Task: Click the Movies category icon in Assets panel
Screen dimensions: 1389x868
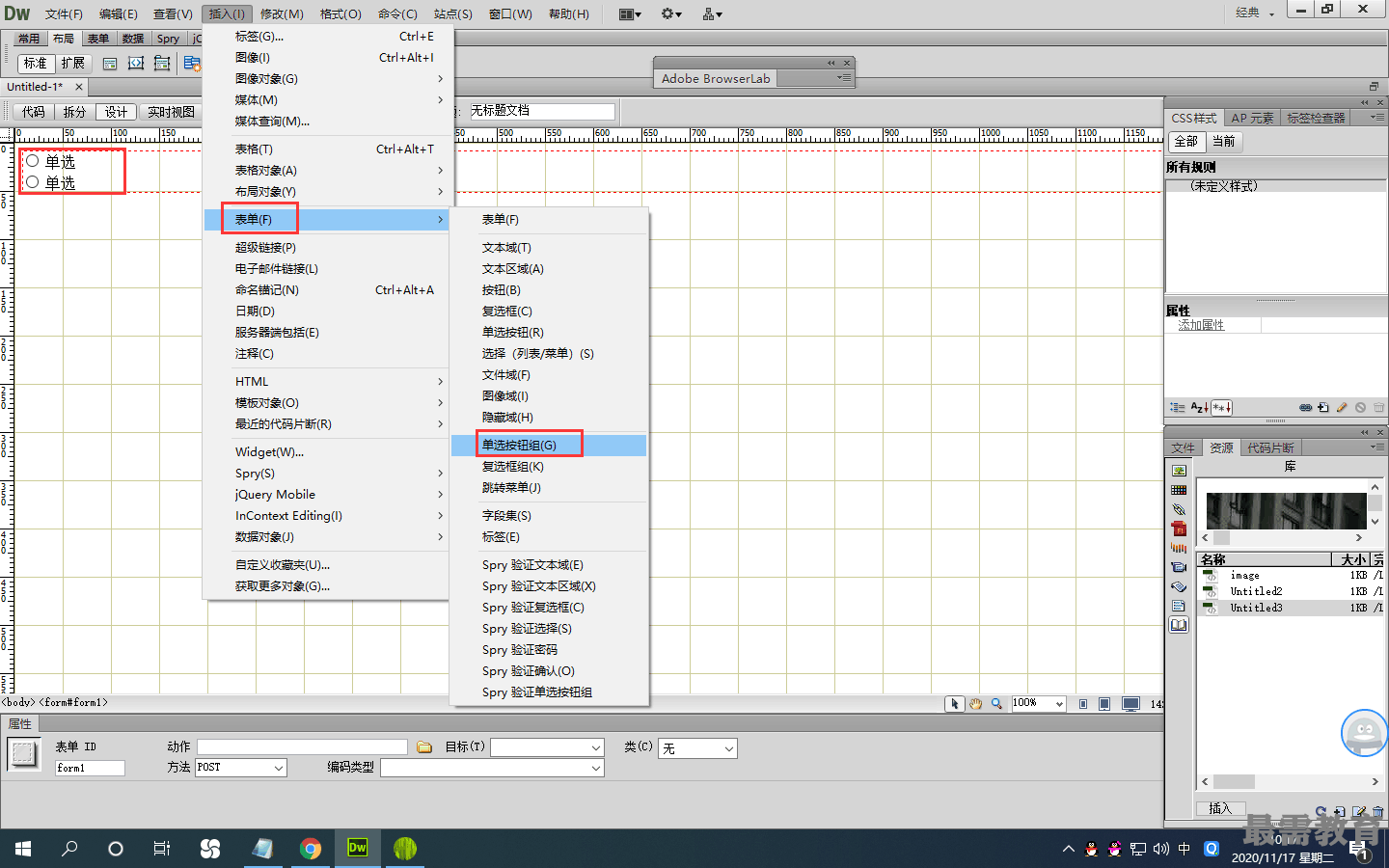Action: pos(1179,567)
